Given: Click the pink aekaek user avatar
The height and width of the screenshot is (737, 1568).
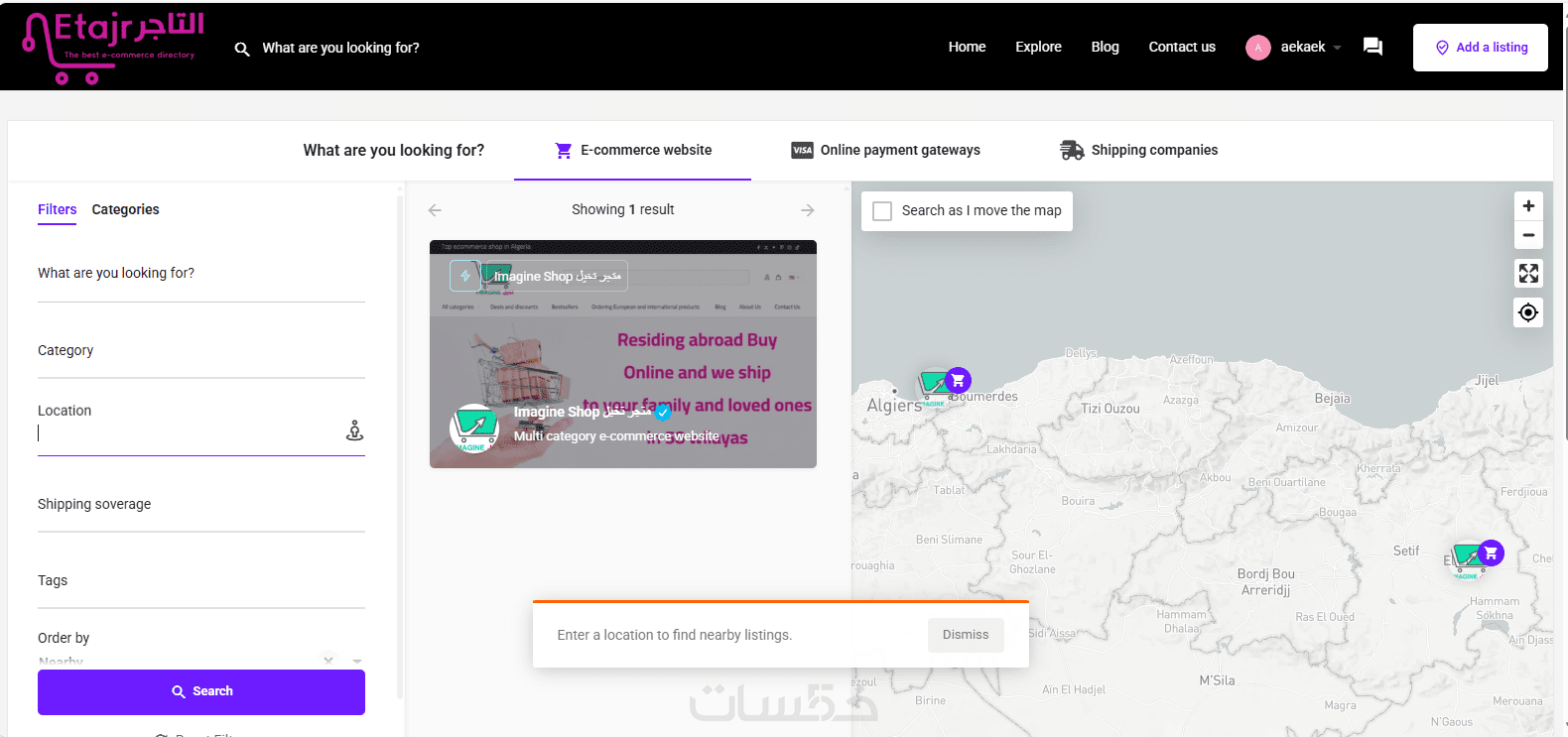Looking at the screenshot, I should click(x=1258, y=48).
